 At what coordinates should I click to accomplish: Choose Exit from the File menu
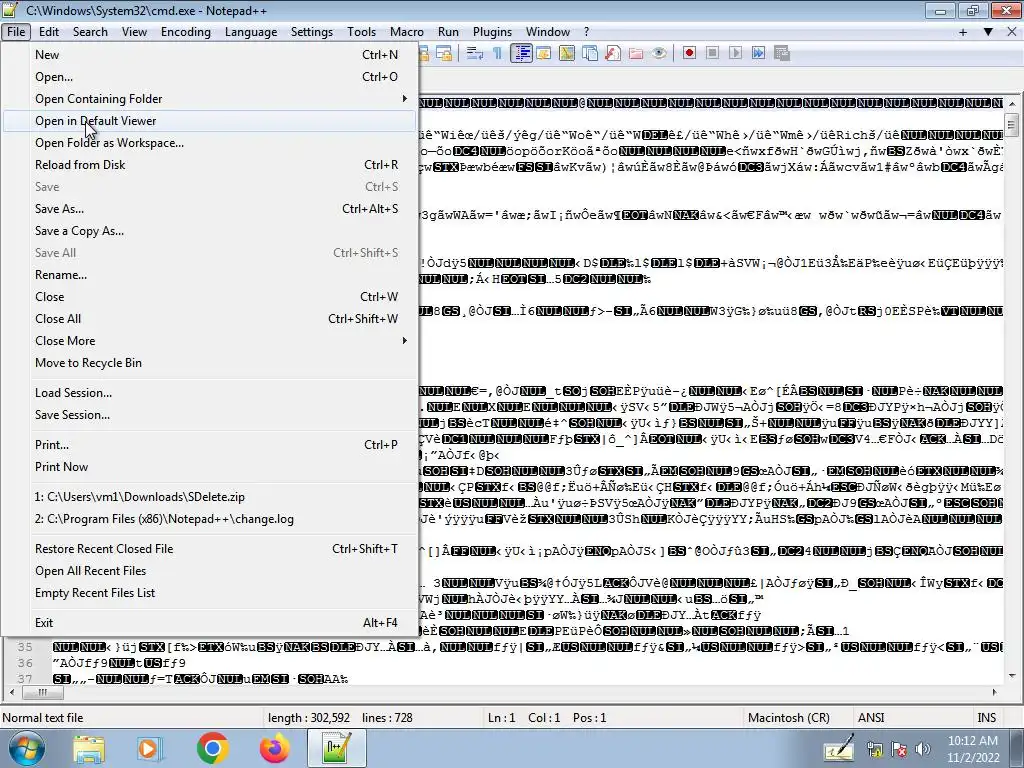209,622
